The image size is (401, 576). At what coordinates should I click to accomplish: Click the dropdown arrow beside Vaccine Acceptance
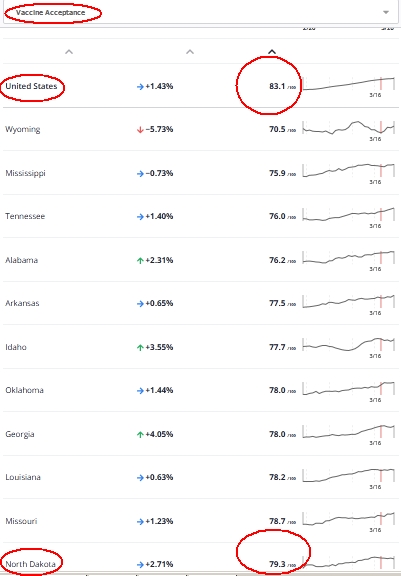tap(386, 12)
